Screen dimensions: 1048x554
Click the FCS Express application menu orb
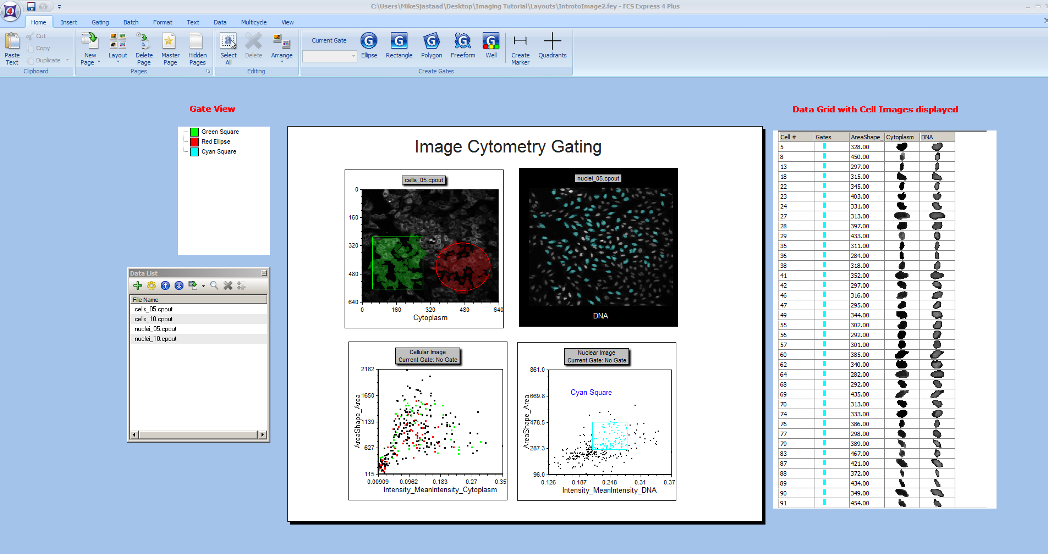click(11, 10)
